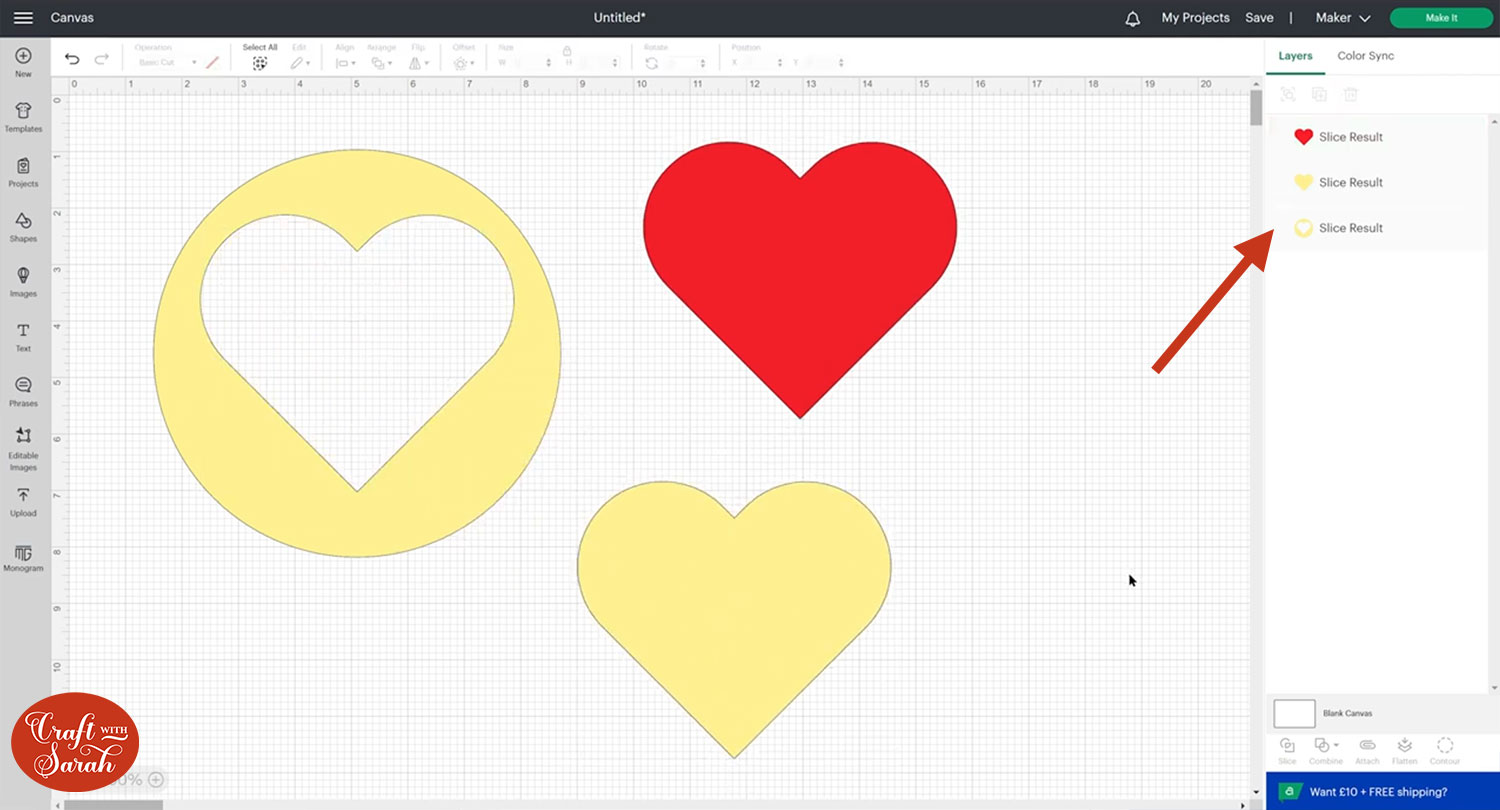This screenshot has height=810, width=1500.
Task: Click Select All in the toolbar
Action: coord(260,57)
